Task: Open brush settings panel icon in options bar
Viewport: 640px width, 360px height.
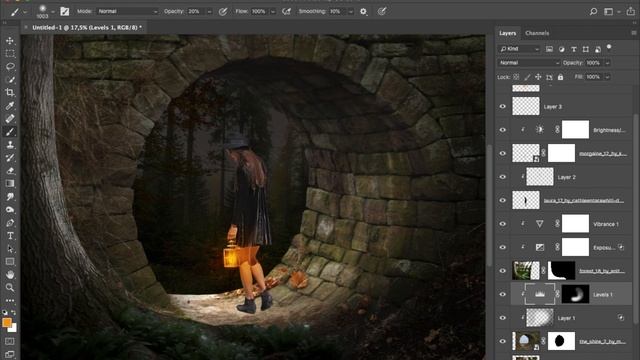Action: pos(64,11)
